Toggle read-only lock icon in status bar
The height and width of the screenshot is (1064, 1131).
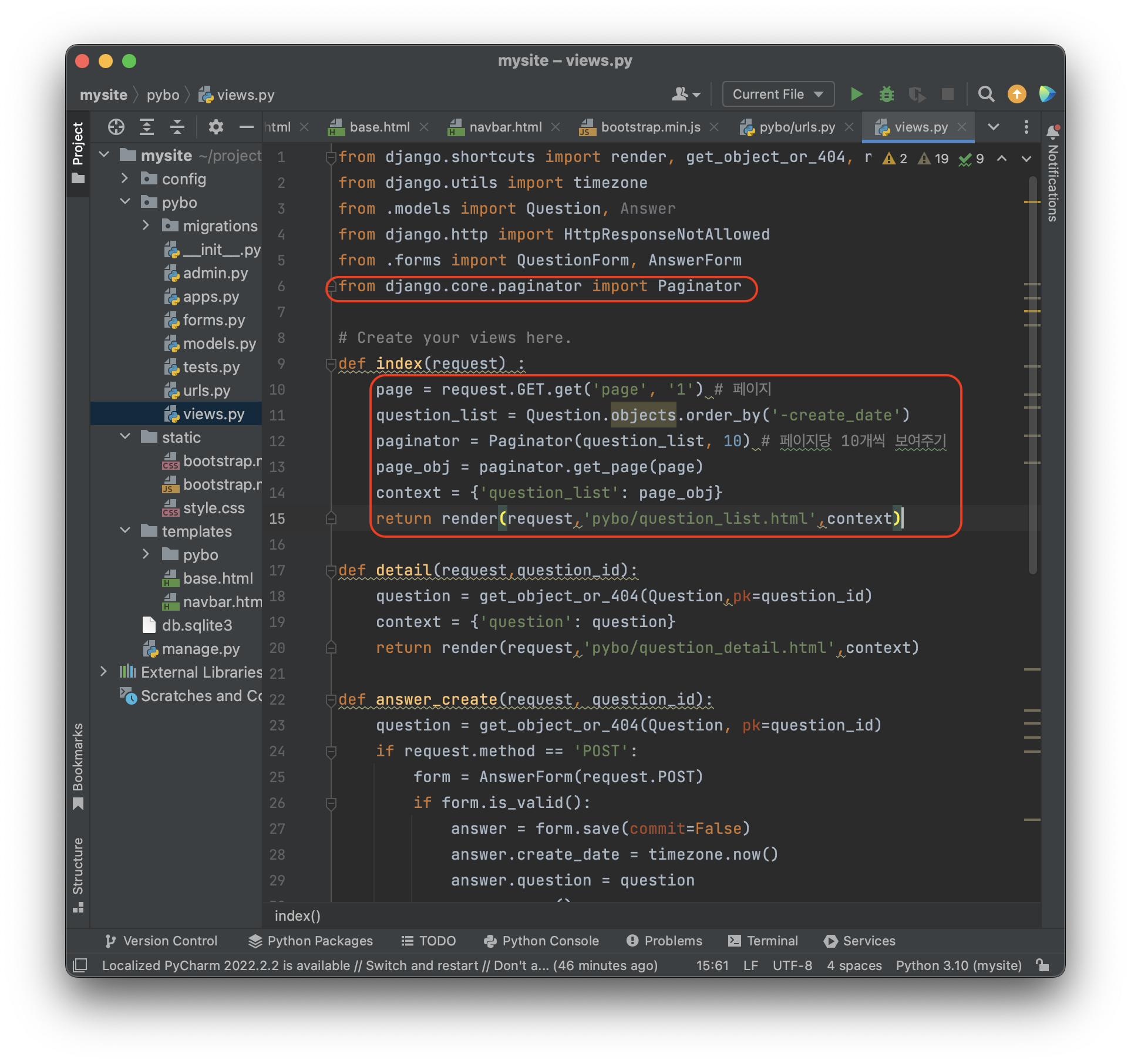[1042, 965]
